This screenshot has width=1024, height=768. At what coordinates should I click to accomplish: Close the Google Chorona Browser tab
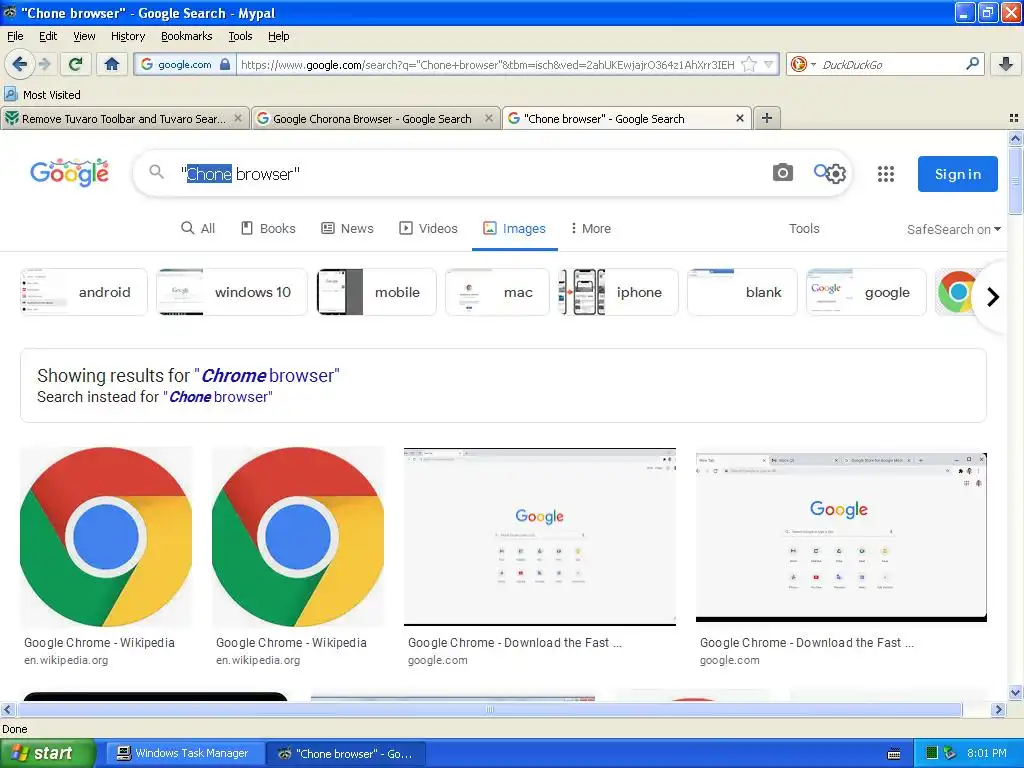(x=488, y=118)
